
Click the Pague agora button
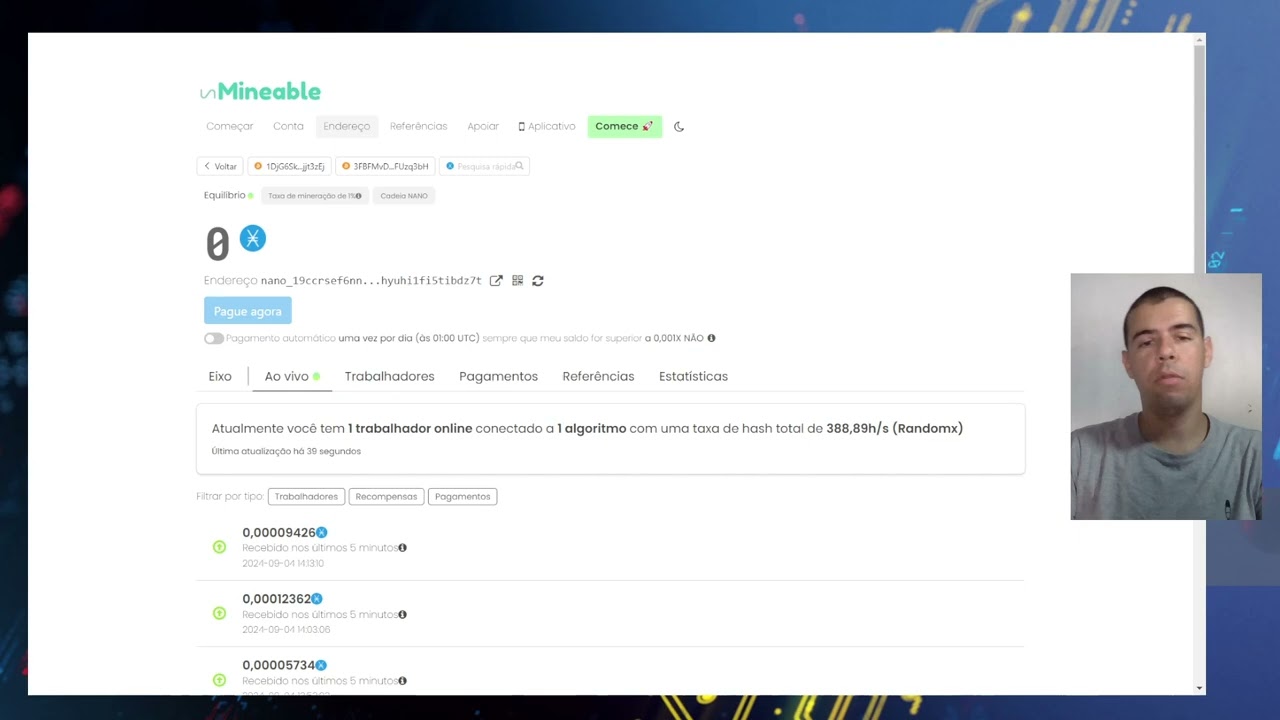pos(248,311)
